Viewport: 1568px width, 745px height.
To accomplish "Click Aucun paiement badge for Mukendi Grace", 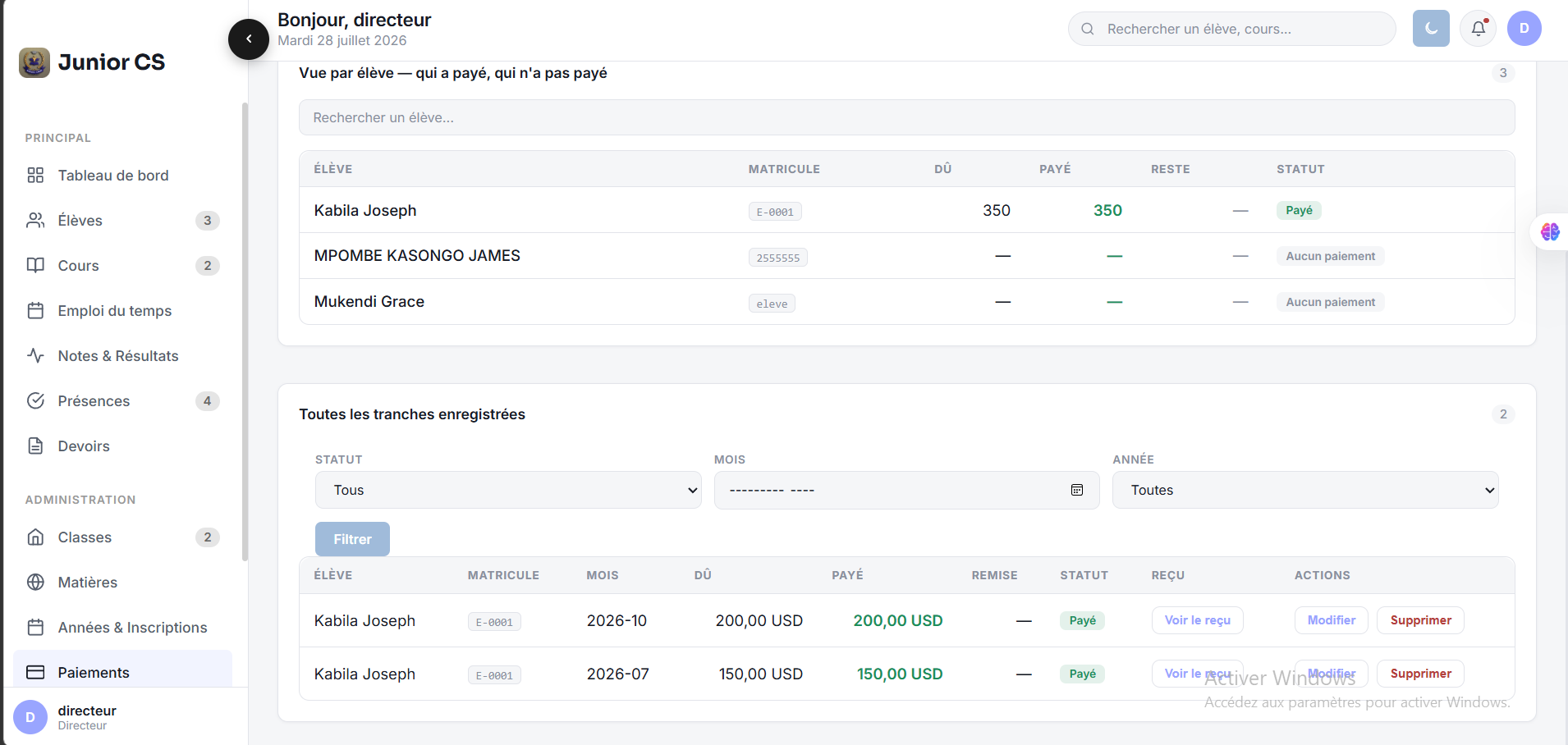I will pyautogui.click(x=1330, y=302).
